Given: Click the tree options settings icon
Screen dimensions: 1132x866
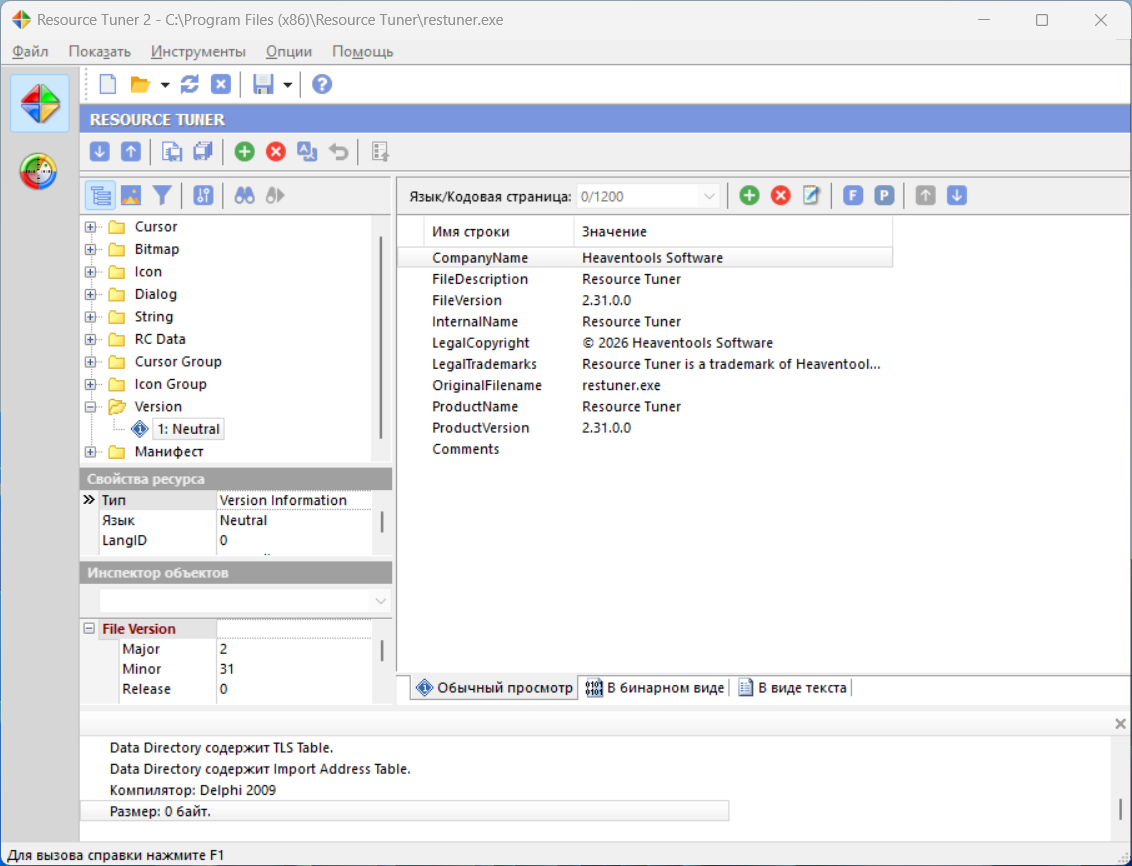Looking at the screenshot, I should (x=204, y=196).
